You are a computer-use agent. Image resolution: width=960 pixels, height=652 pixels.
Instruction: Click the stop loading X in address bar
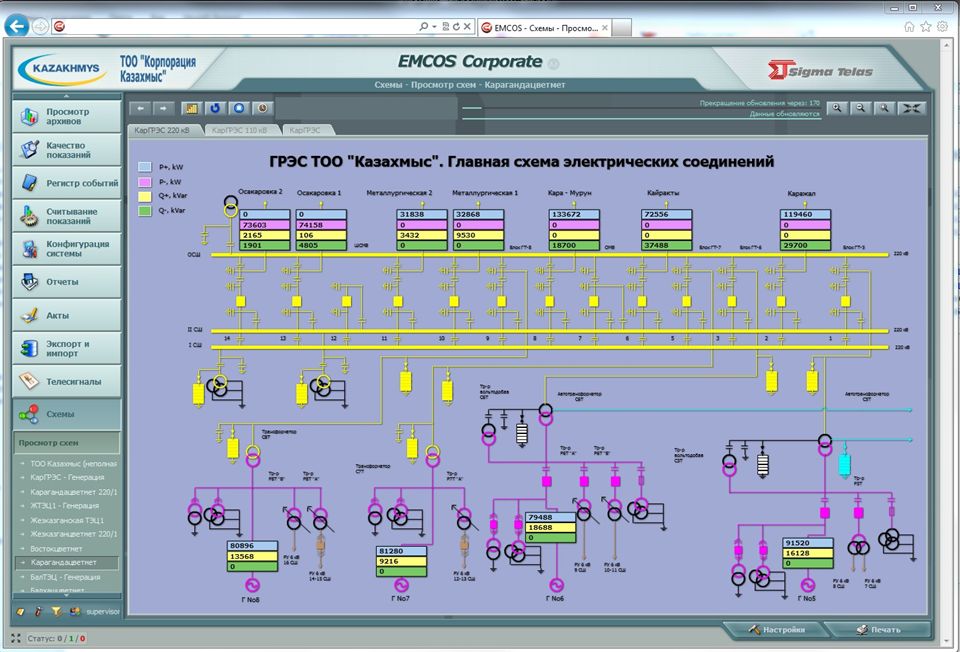(467, 27)
